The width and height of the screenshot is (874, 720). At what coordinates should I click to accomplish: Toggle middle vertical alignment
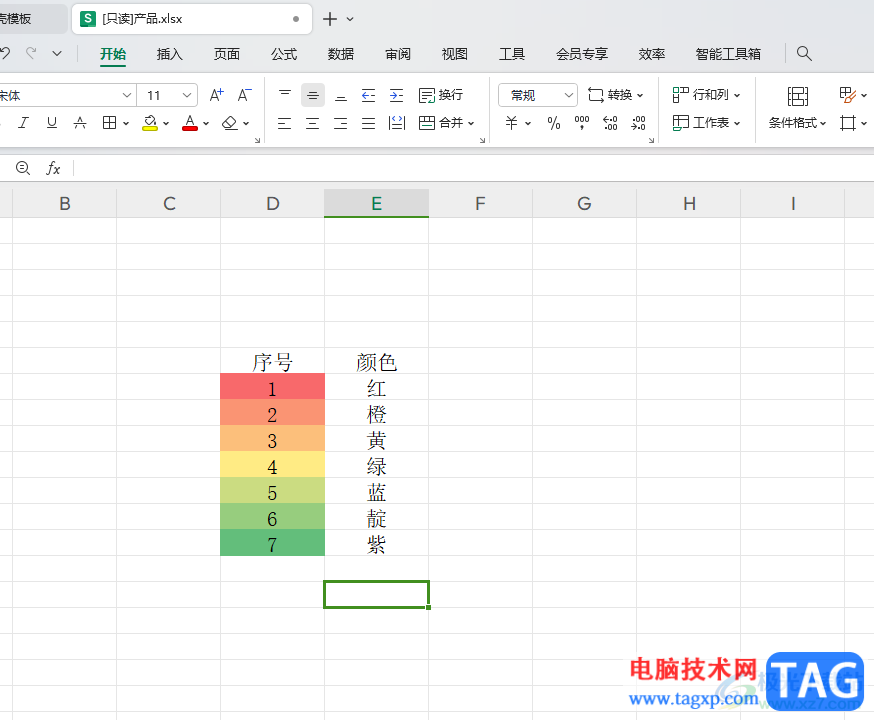coord(313,95)
